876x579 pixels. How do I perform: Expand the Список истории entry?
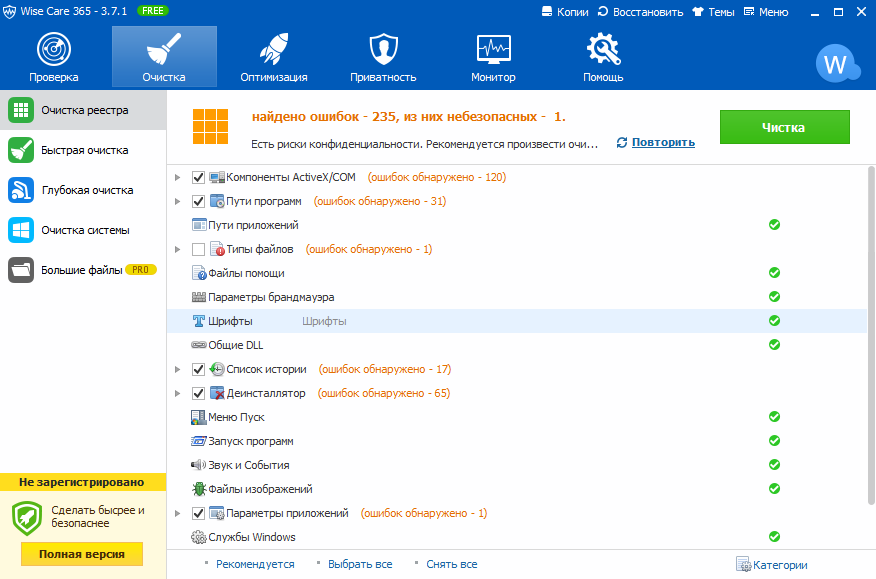coord(178,369)
